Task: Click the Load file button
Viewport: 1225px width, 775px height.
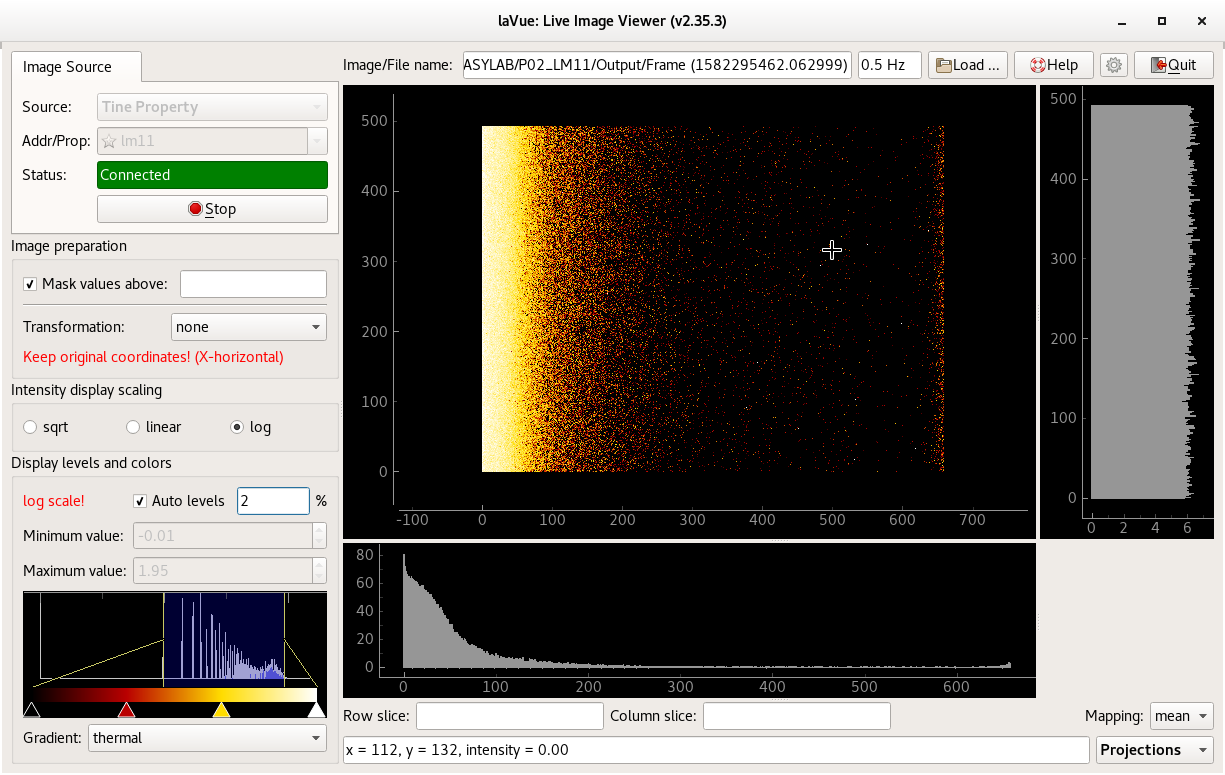Action: pos(967,65)
